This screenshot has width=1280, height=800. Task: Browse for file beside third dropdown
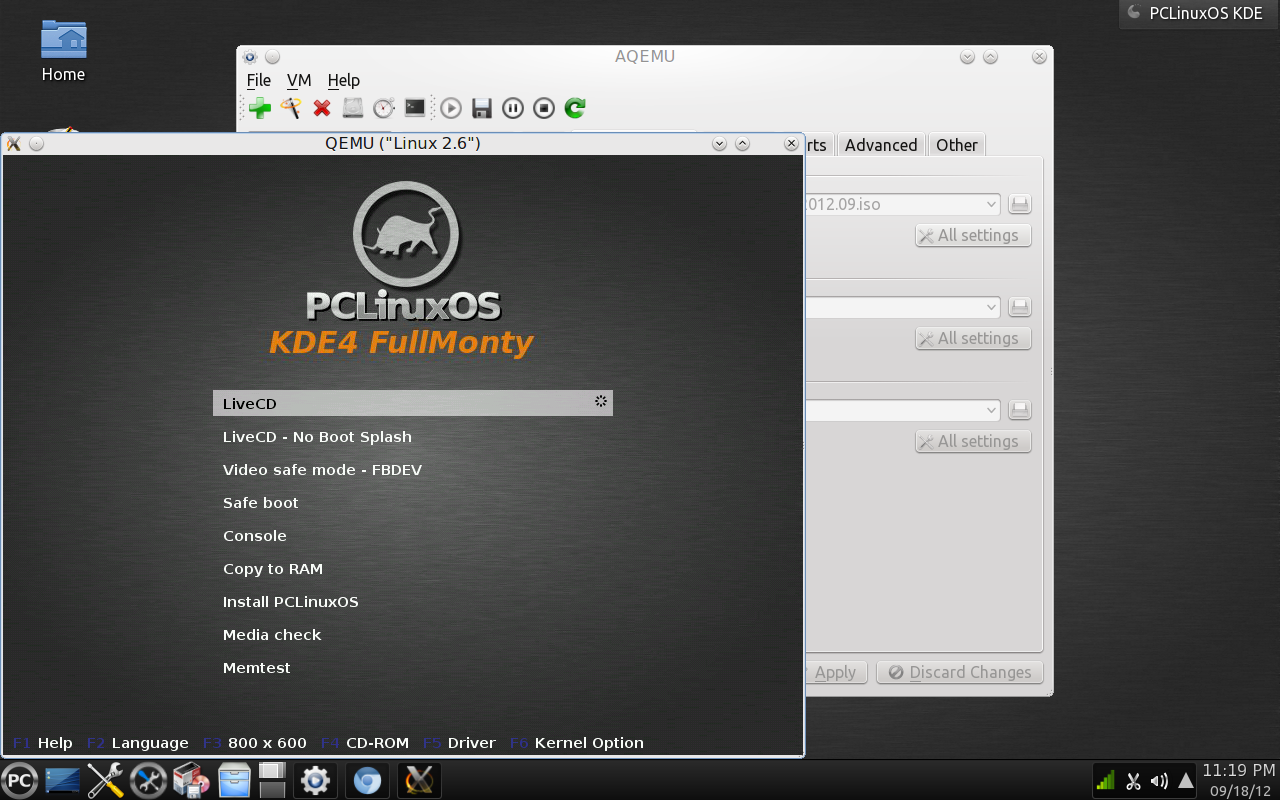pyautogui.click(x=1019, y=410)
